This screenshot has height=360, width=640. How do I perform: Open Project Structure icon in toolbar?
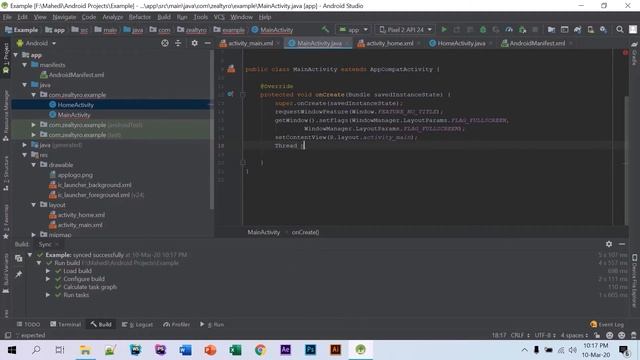551,29
